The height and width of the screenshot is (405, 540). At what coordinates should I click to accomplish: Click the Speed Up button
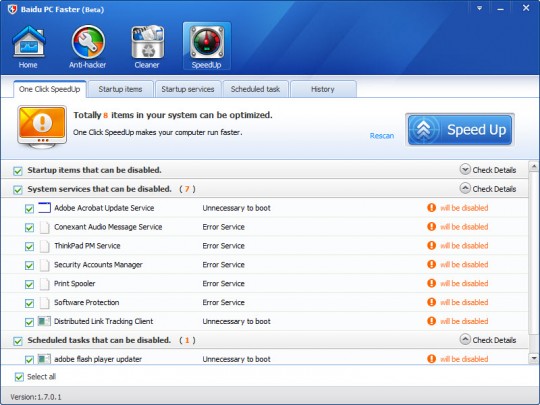tap(460, 130)
